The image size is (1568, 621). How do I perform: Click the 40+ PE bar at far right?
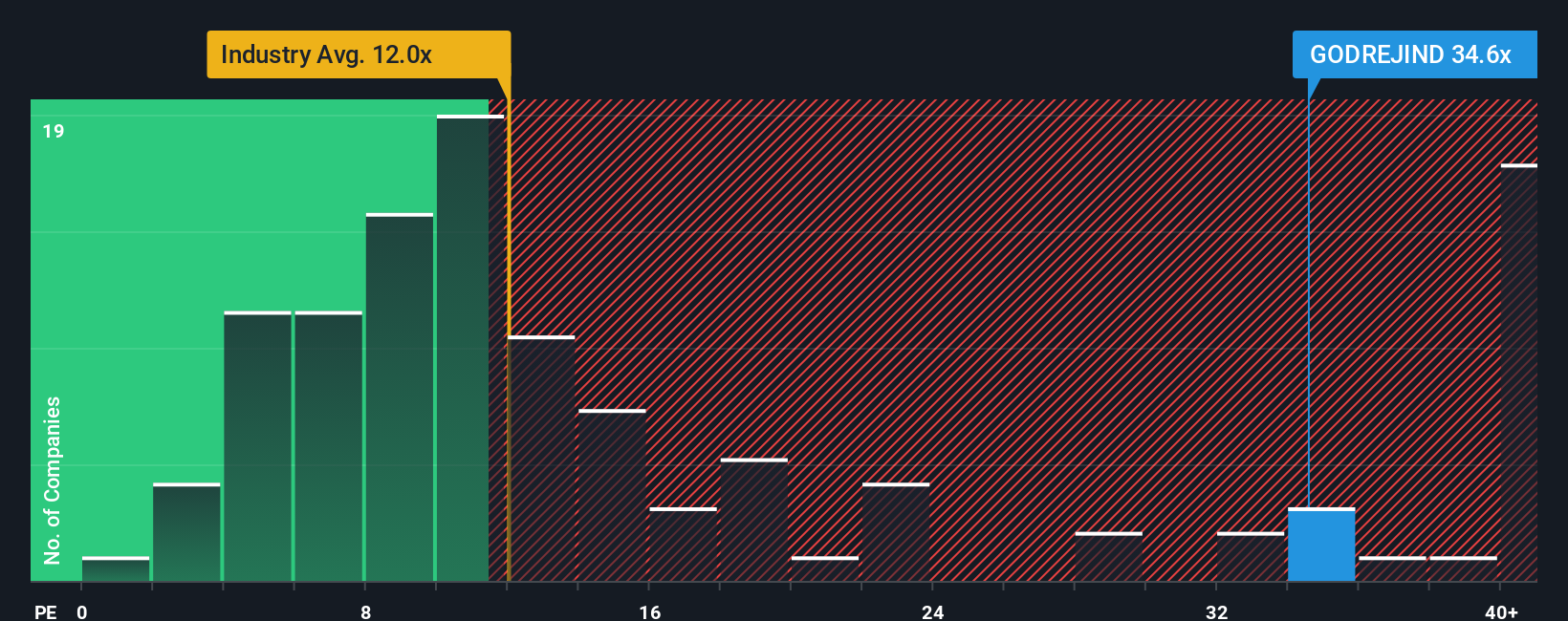[1519, 373]
